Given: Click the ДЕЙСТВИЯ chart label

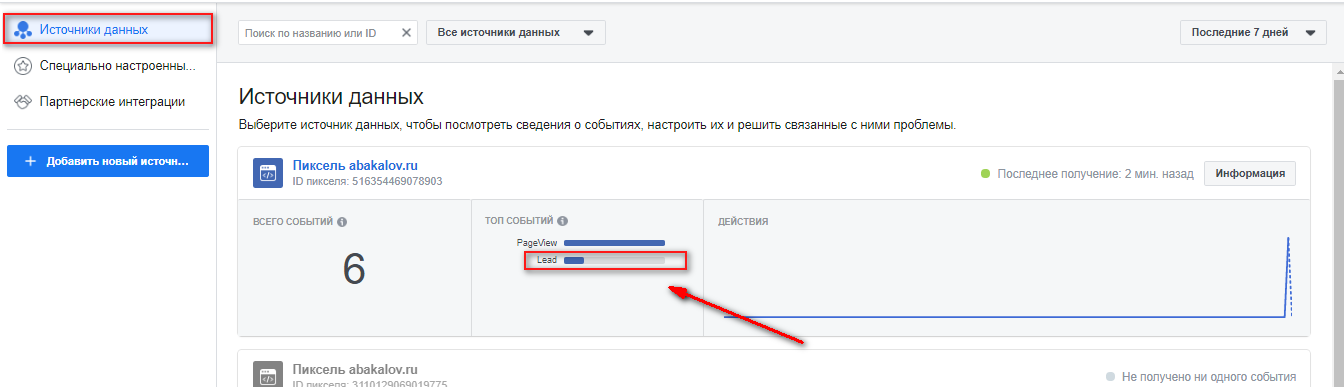Looking at the screenshot, I should 743,222.
